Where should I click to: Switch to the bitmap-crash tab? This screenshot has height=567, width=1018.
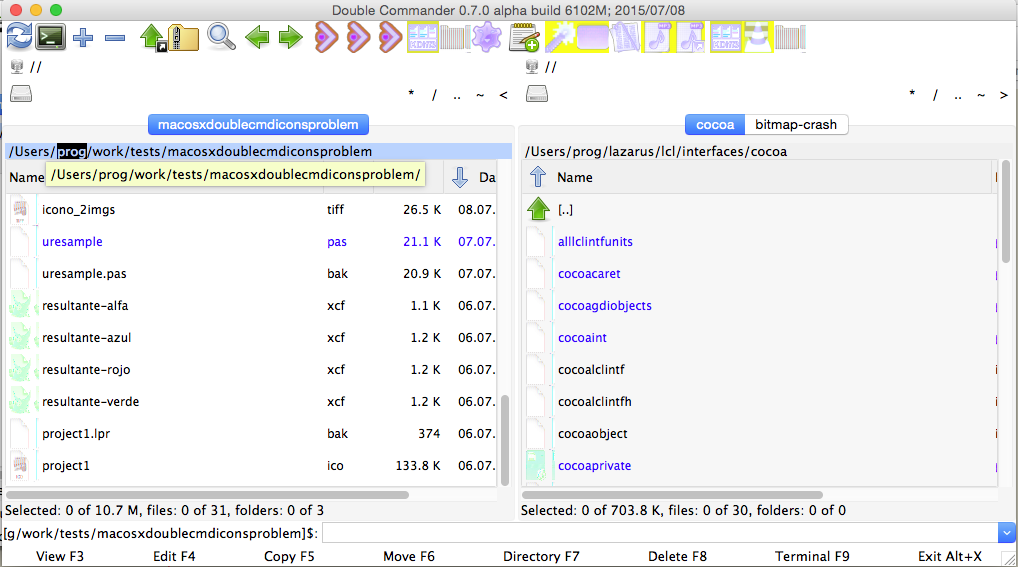point(796,125)
